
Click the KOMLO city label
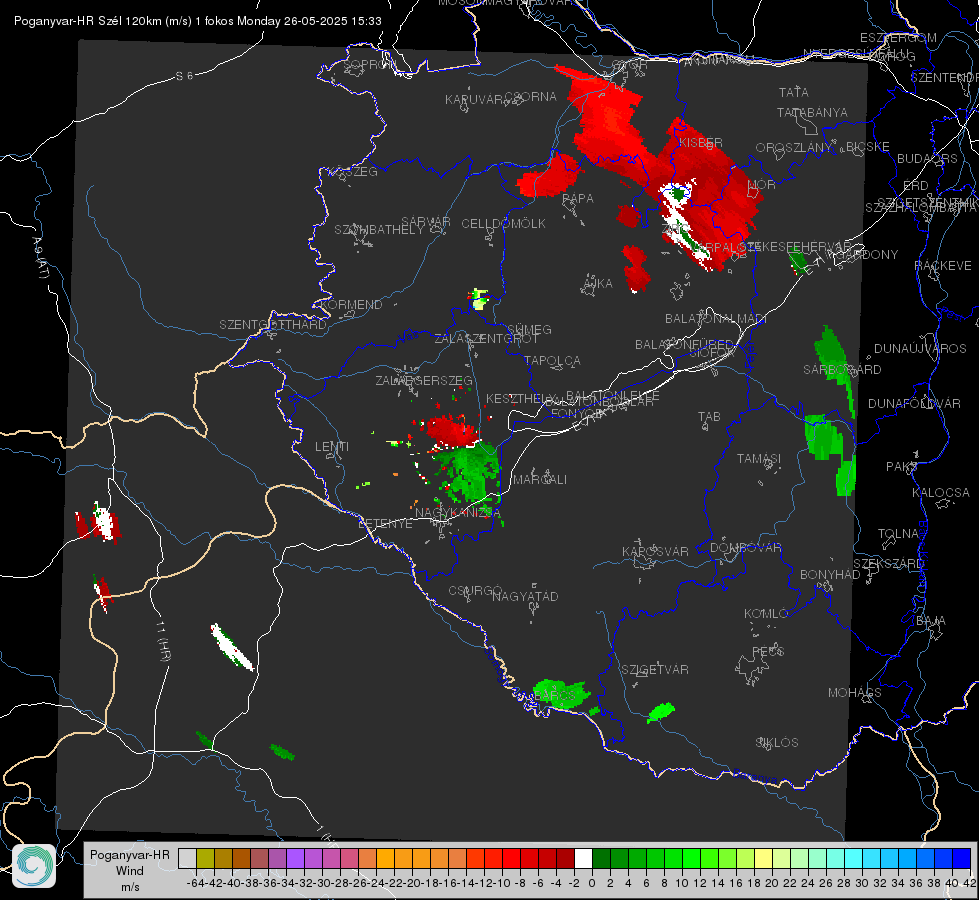[766, 614]
